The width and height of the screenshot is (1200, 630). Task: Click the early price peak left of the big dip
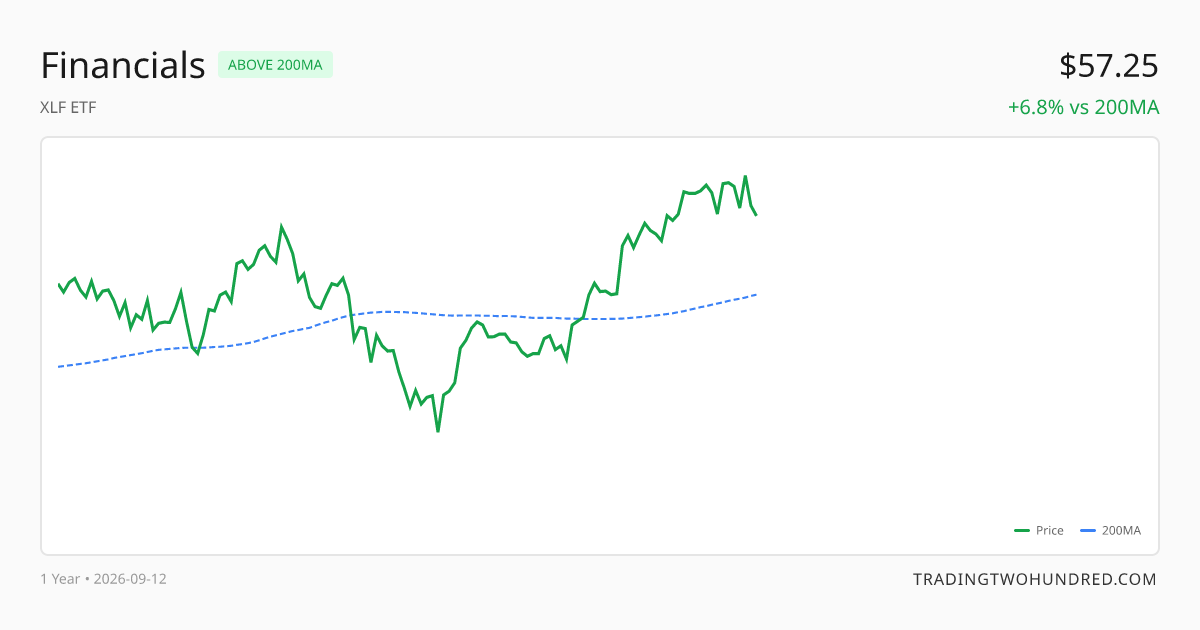tap(282, 226)
